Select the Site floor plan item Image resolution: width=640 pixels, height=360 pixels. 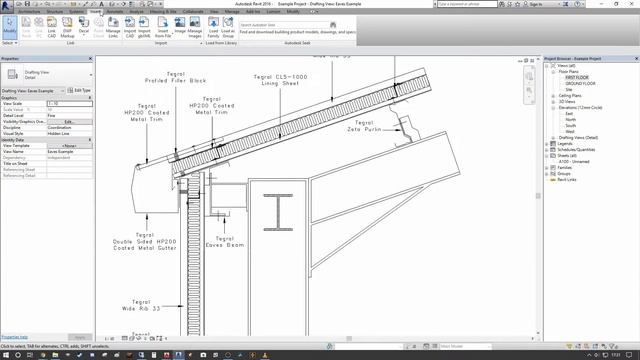(569, 90)
